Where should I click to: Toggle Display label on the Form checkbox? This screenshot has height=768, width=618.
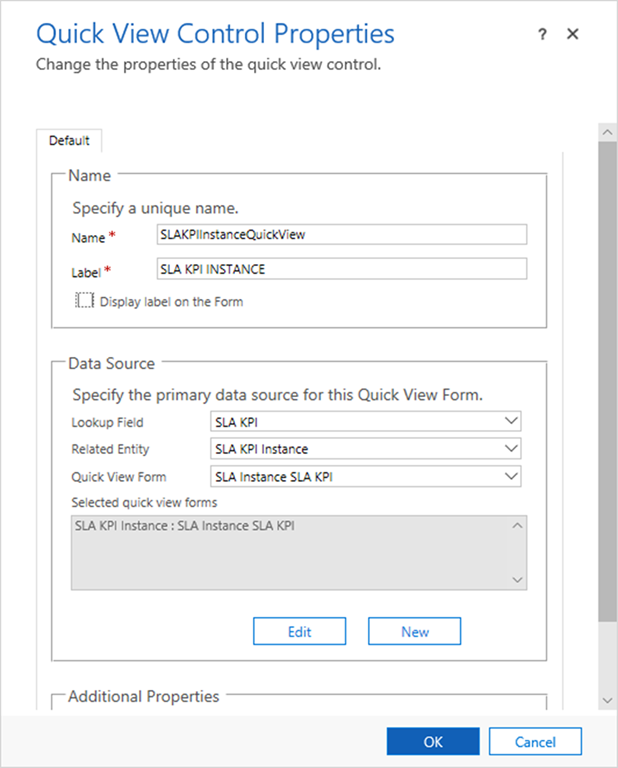click(85, 301)
